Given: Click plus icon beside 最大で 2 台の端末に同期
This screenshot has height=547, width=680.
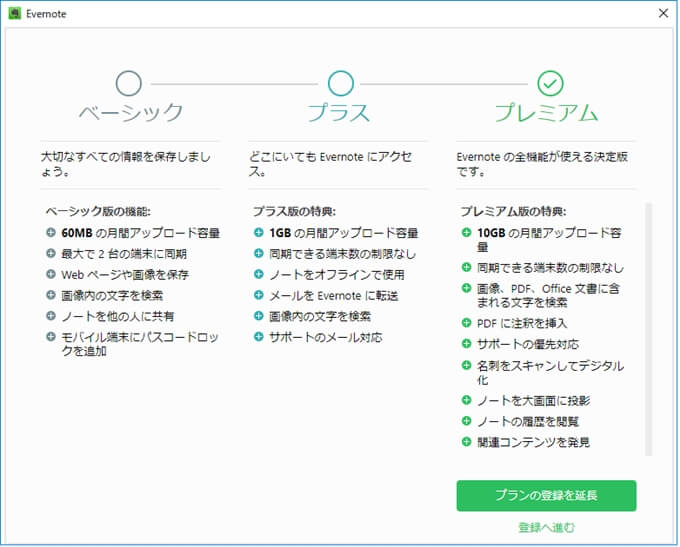Looking at the screenshot, I should point(51,253).
